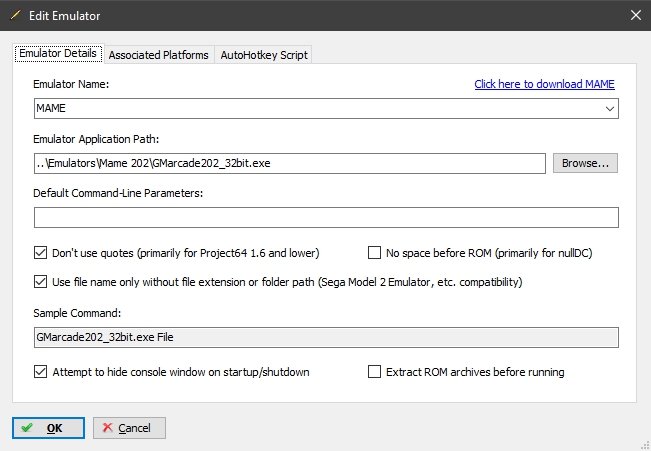This screenshot has width=651, height=451.
Task: Check 'Extract ROM archives before running'
Action: 374,371
